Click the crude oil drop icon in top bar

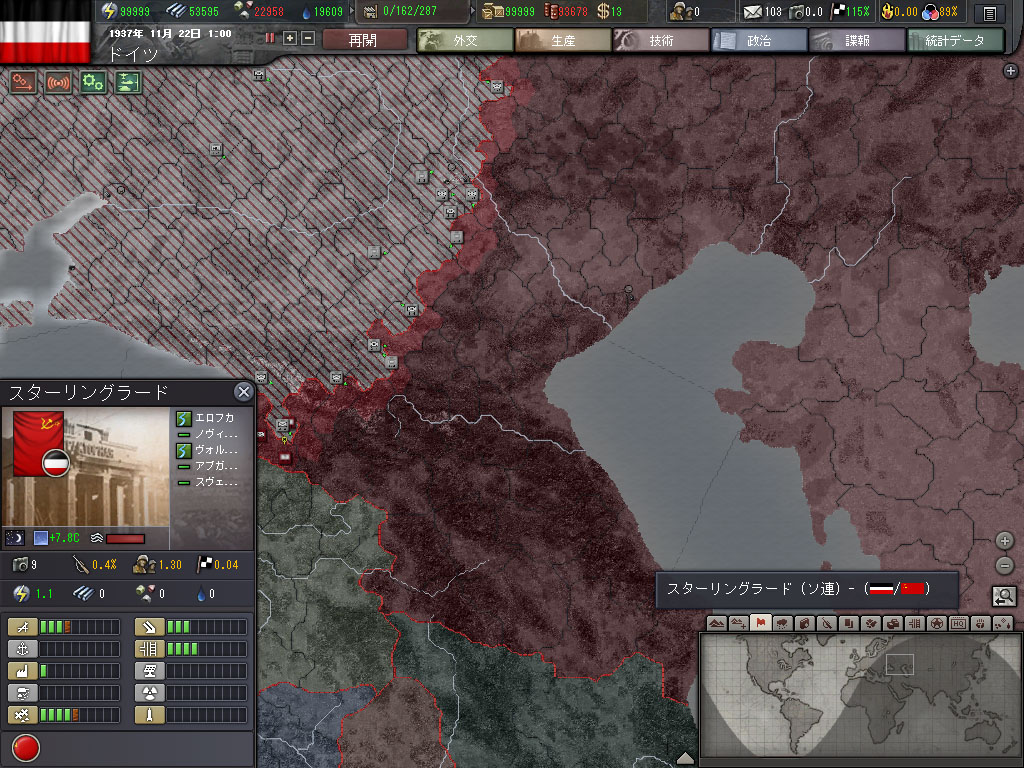click(307, 11)
